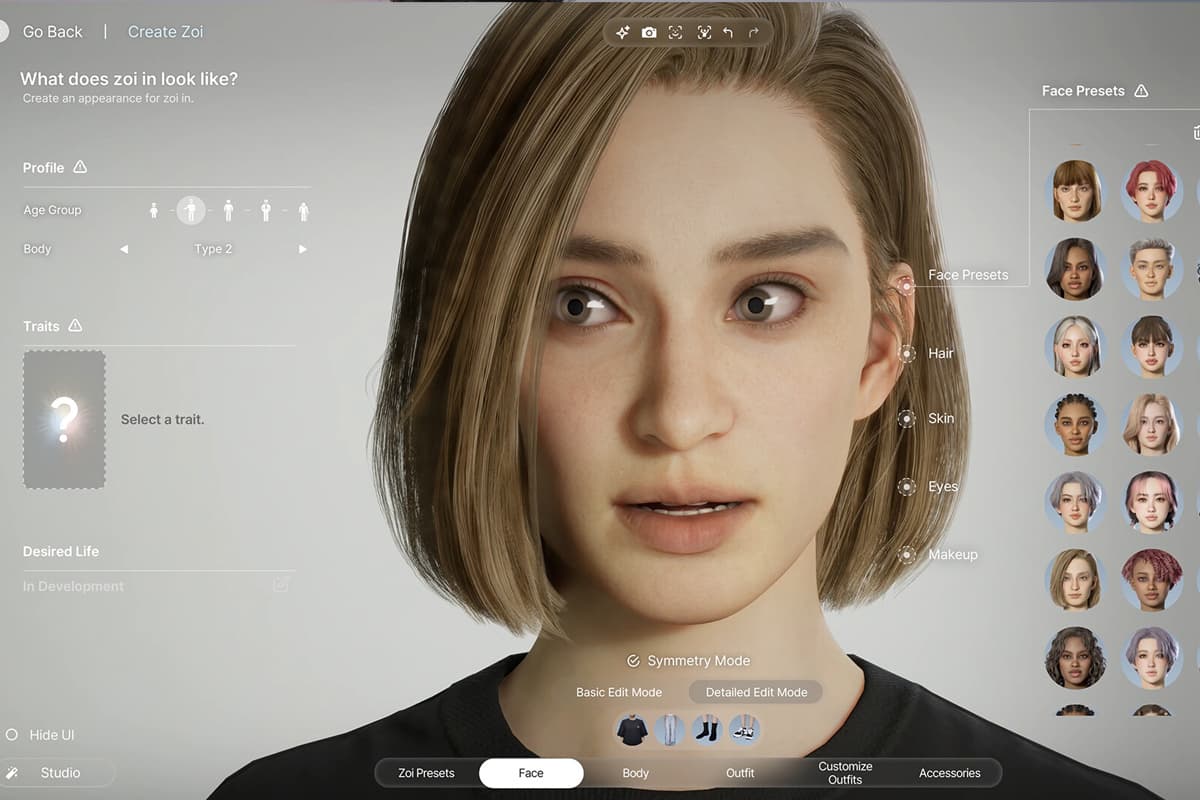Click the trash icon above face presets
The image size is (1200, 800).
pos(1196,132)
